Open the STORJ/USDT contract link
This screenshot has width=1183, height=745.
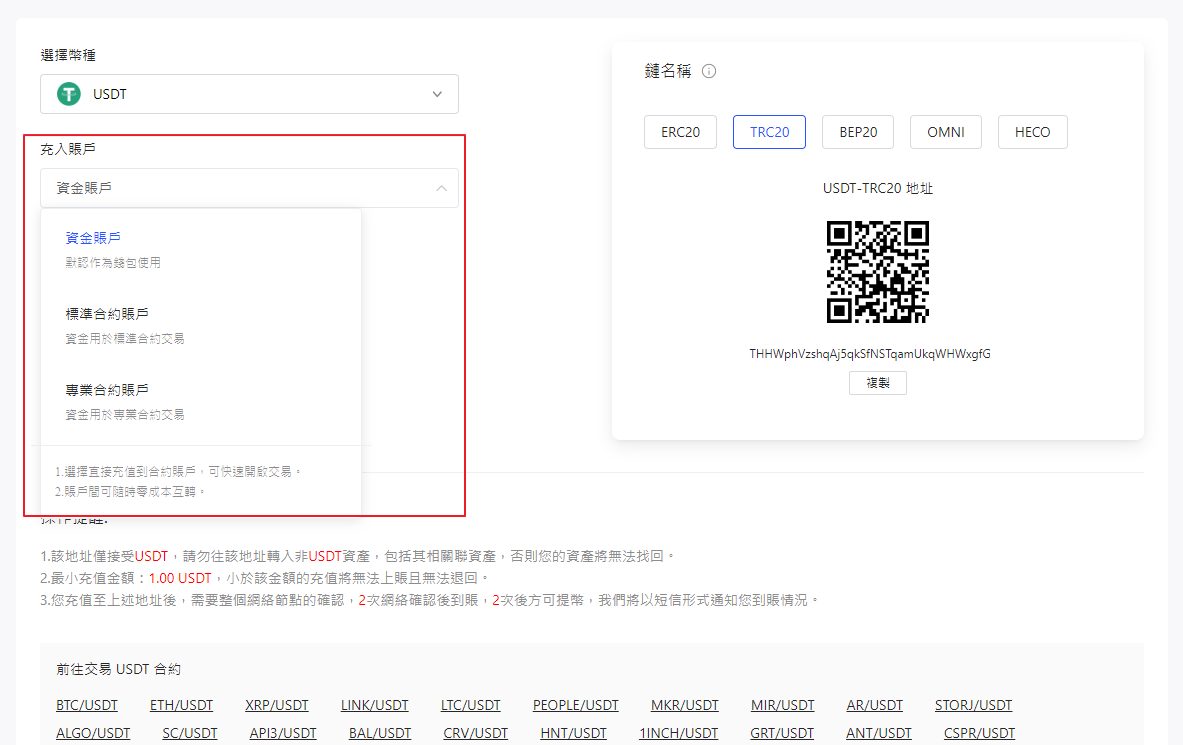coord(973,705)
